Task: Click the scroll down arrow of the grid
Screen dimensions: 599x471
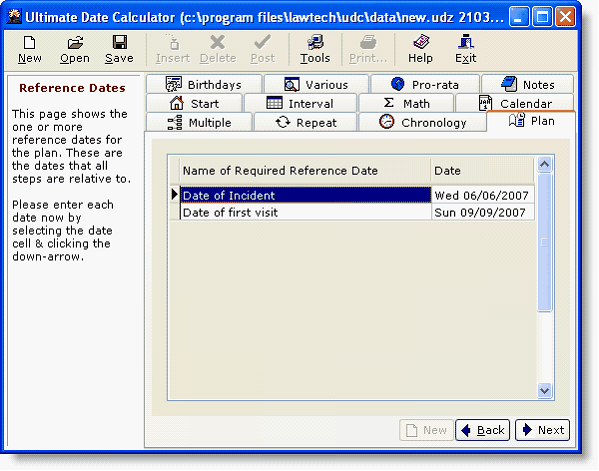Action: click(x=544, y=390)
